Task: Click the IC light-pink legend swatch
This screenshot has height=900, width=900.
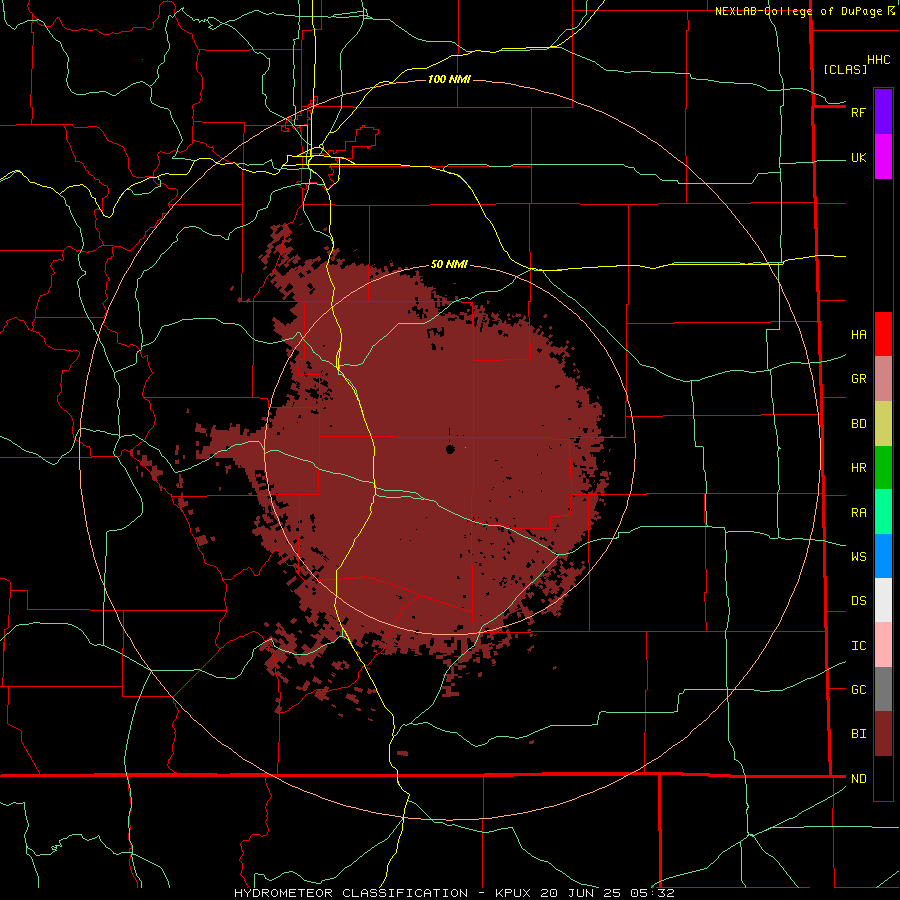Action: 883,645
